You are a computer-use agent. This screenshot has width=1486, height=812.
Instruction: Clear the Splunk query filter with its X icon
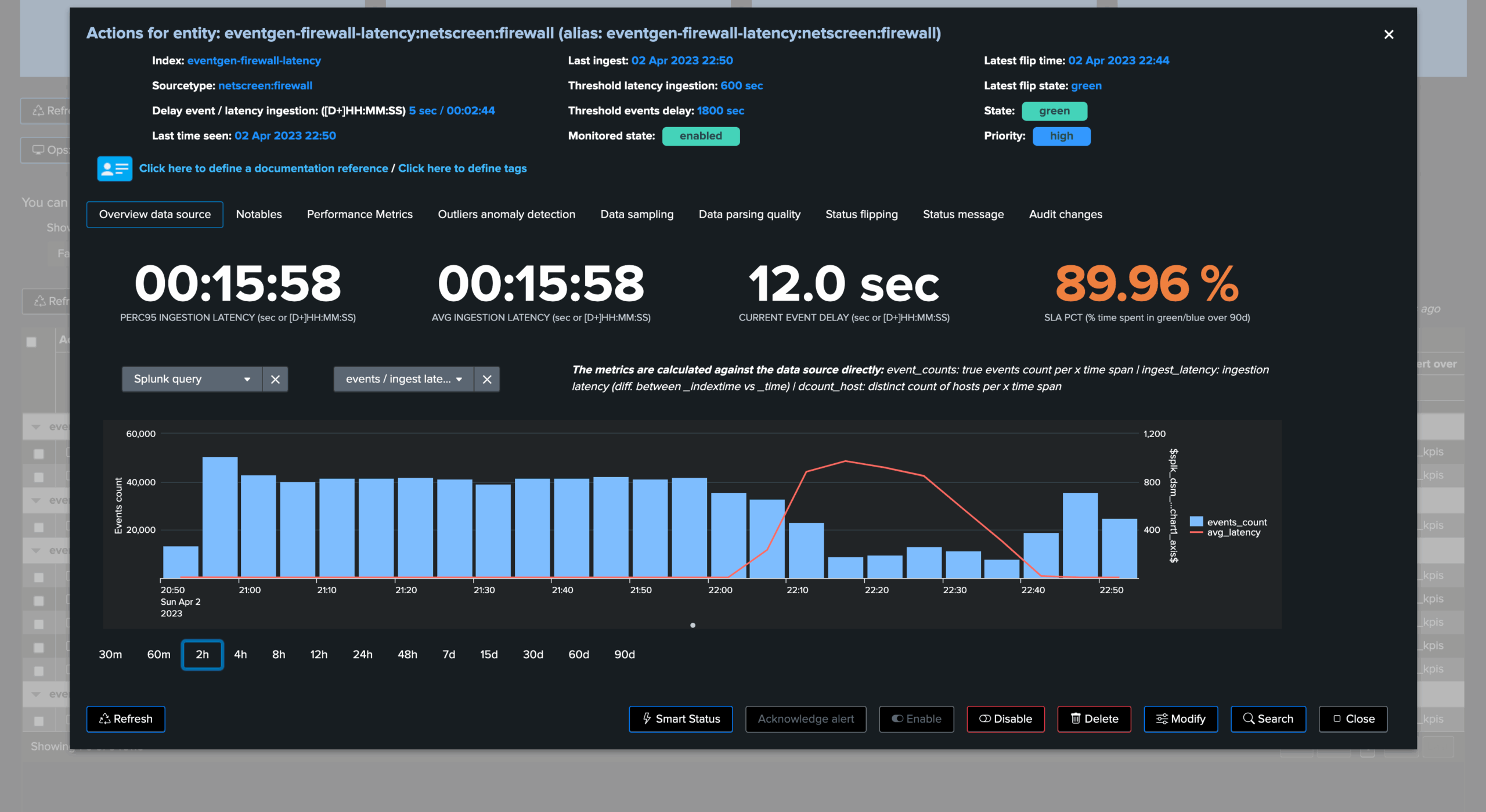(275, 379)
